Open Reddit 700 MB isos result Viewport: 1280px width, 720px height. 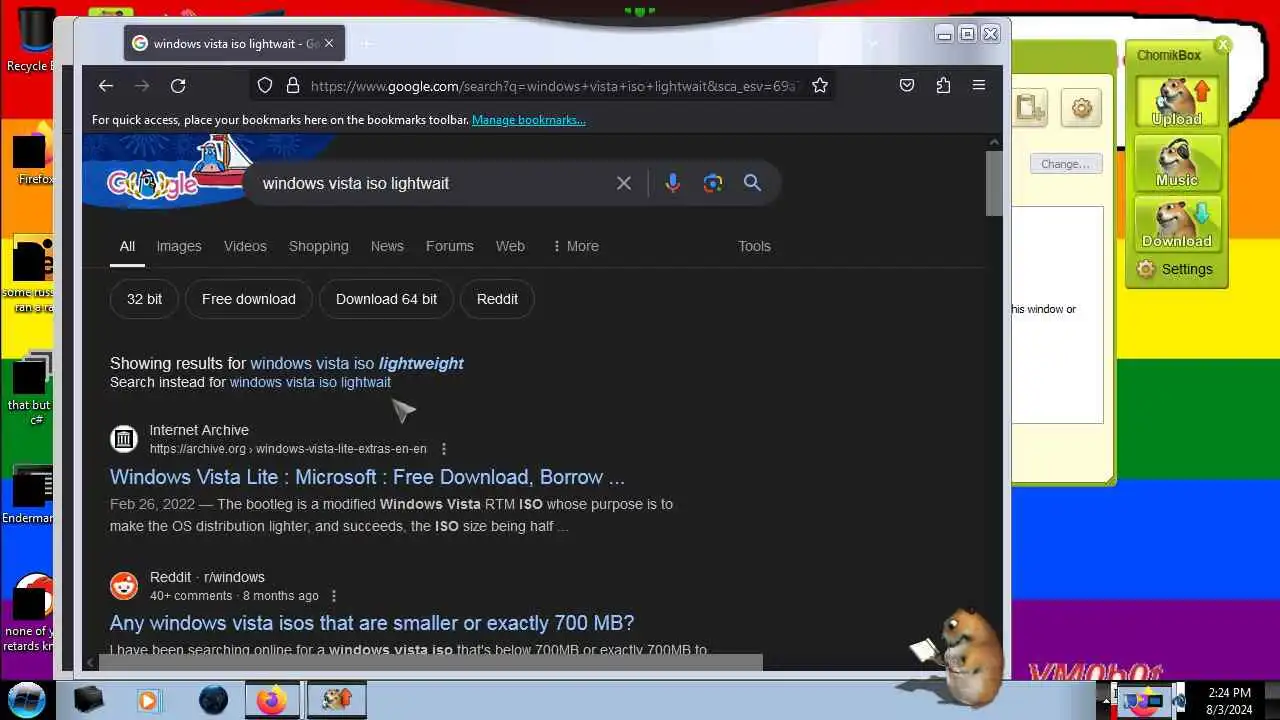pyautogui.click(x=372, y=623)
